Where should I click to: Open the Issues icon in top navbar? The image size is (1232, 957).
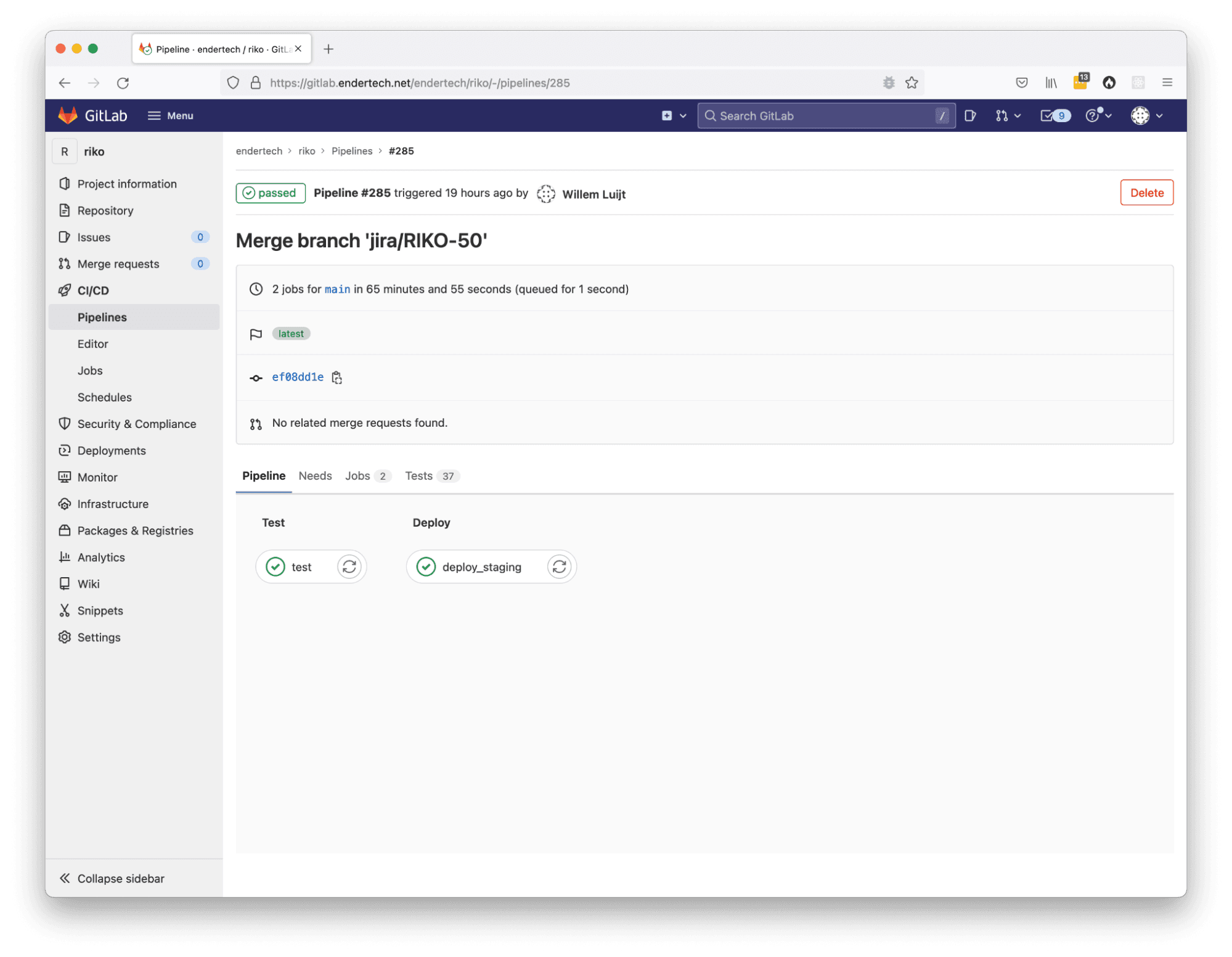coord(969,116)
